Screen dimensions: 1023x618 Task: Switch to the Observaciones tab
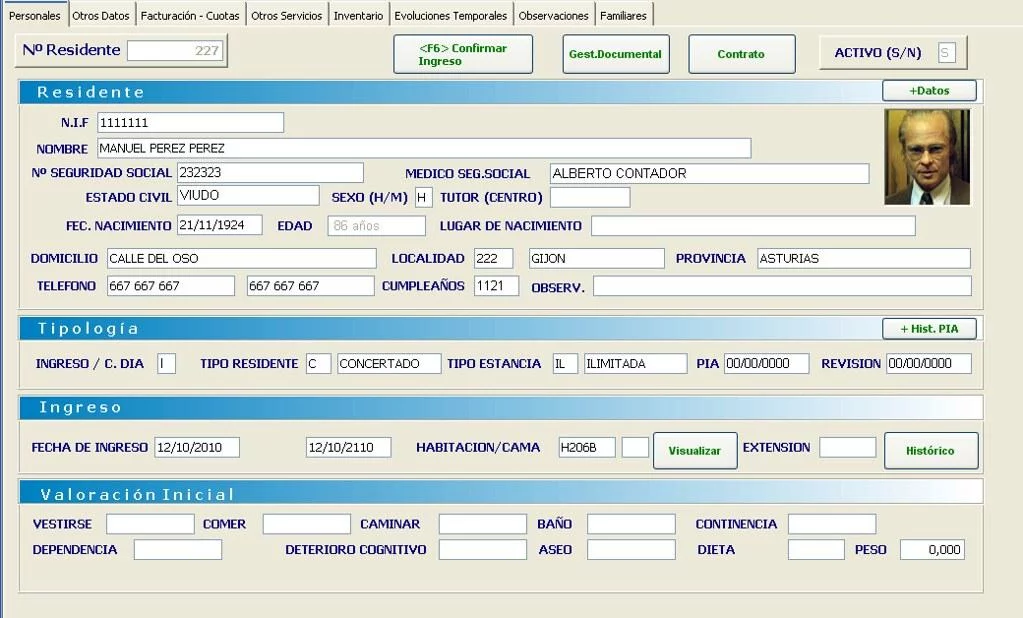click(x=553, y=15)
